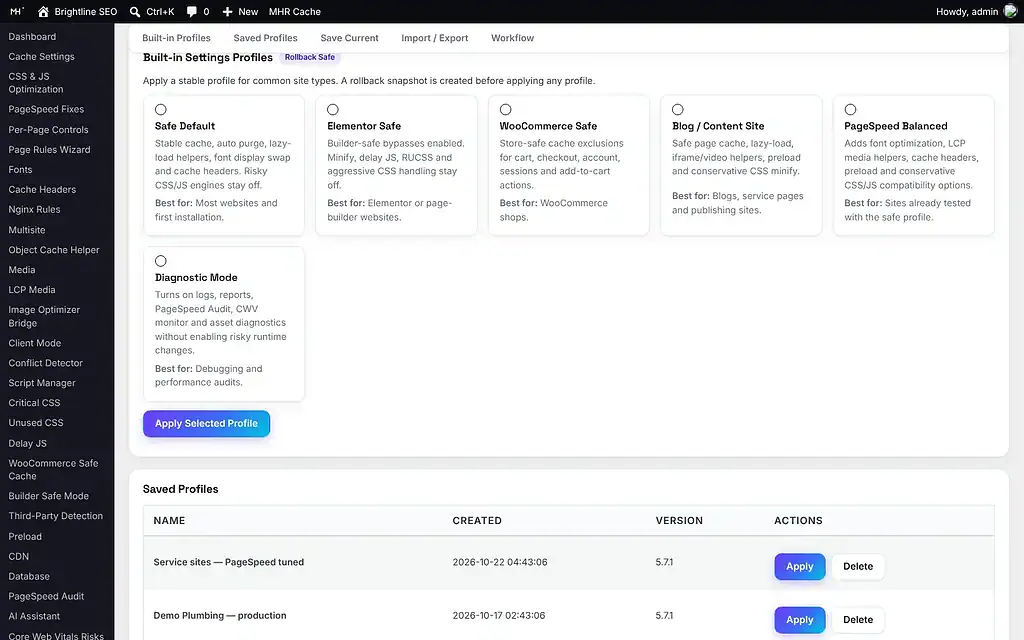Choose the WooCommerce Safe radio button

(505, 109)
